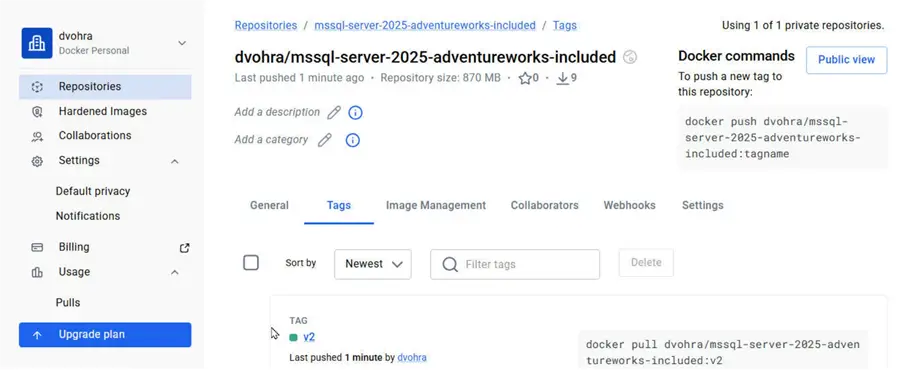
Task: Click the repository visibility globe icon
Action: [x=630, y=57]
